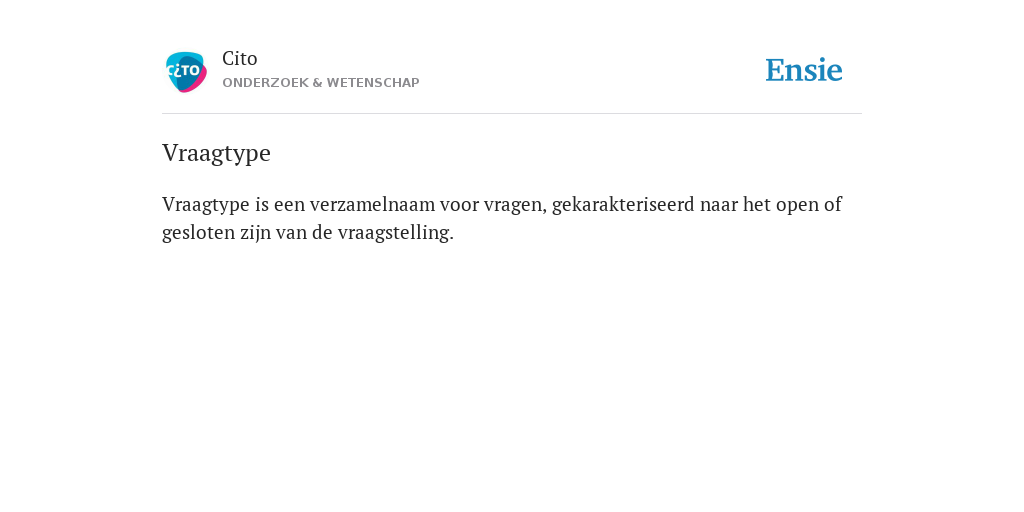Click the word het in the first line
Viewport: 1024px width, 512px height.
pos(756,204)
